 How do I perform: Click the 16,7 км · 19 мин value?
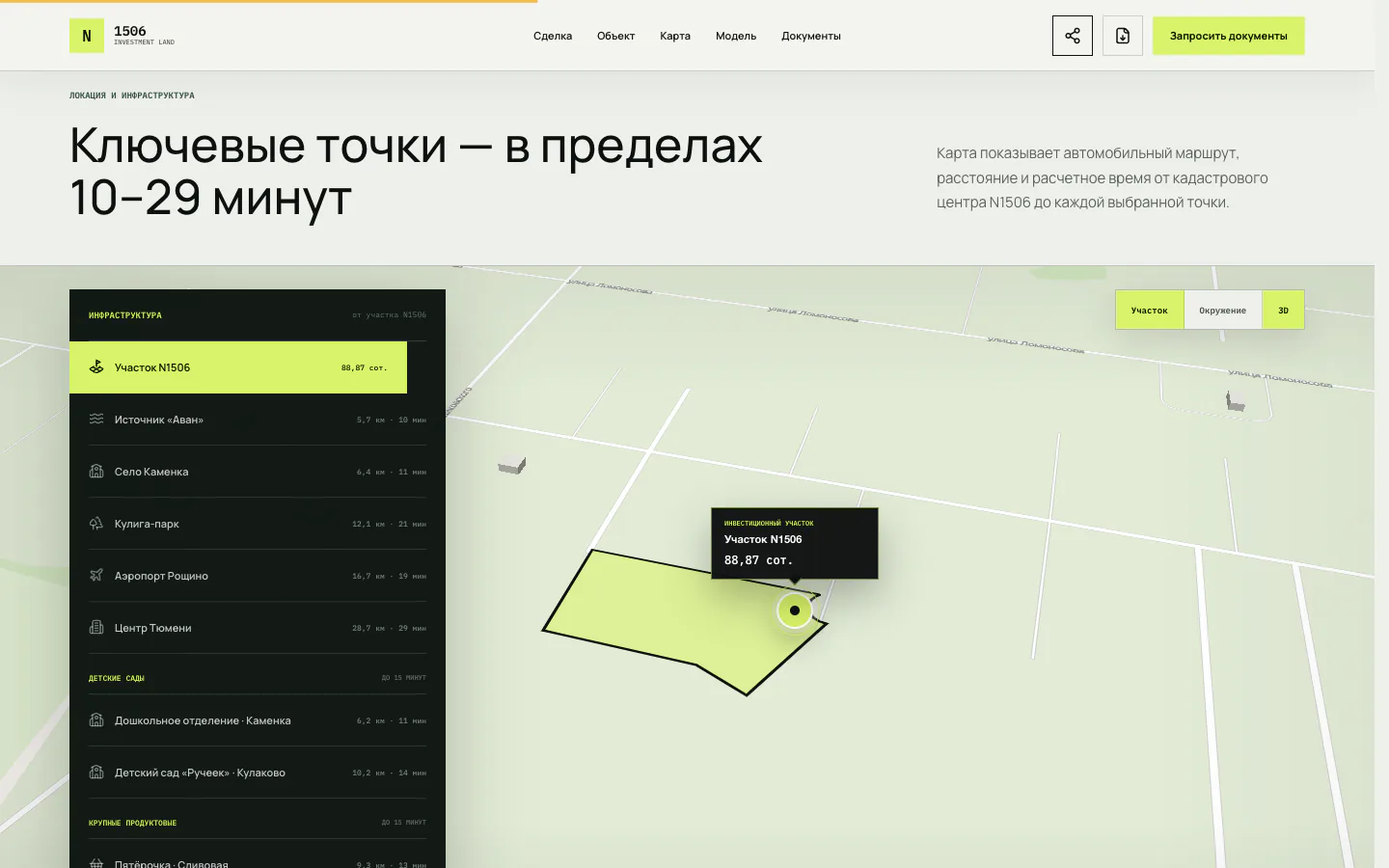click(390, 576)
